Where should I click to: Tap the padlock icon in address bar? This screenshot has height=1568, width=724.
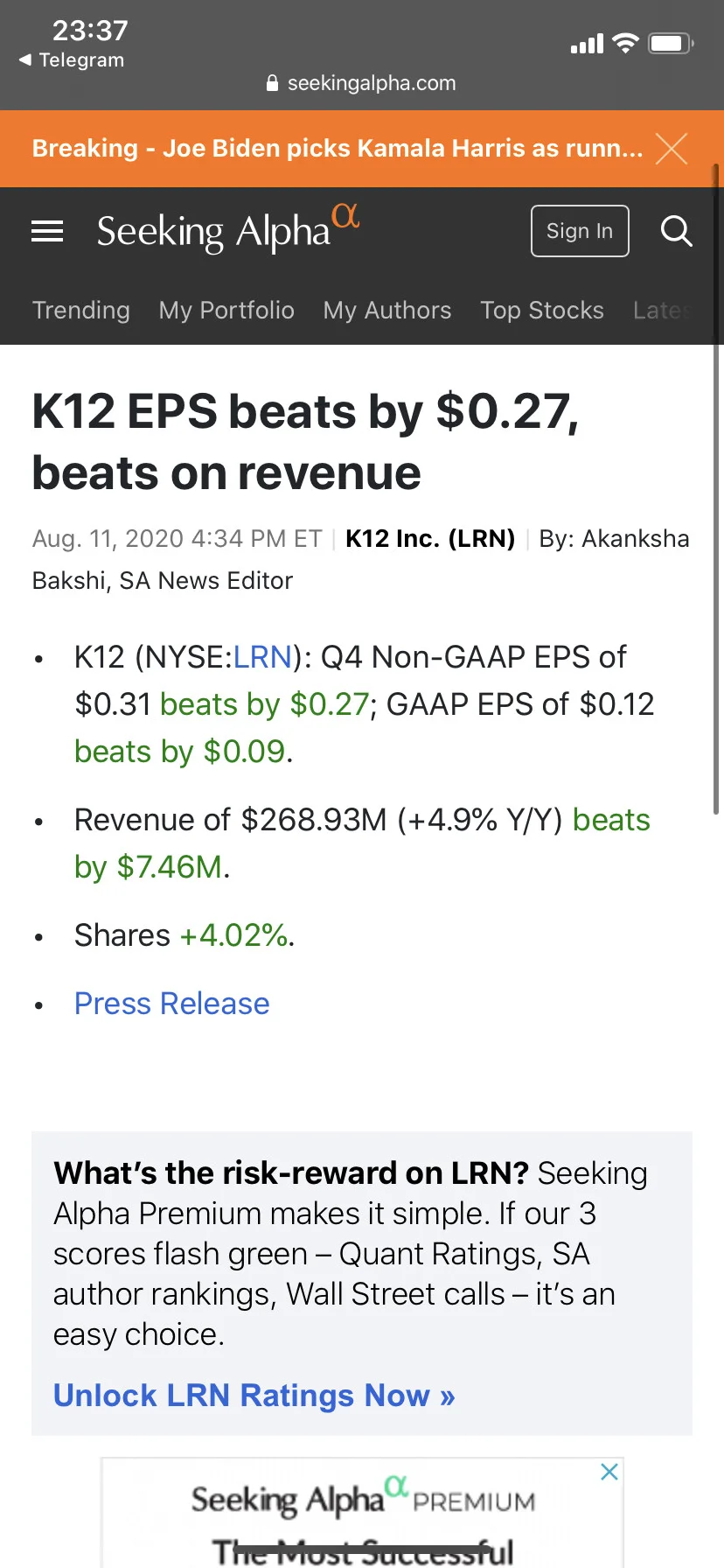tap(272, 83)
